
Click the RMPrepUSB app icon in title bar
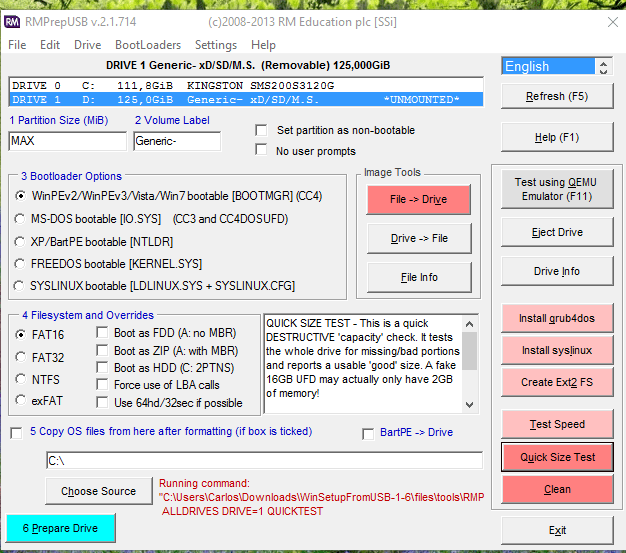(x=13, y=21)
